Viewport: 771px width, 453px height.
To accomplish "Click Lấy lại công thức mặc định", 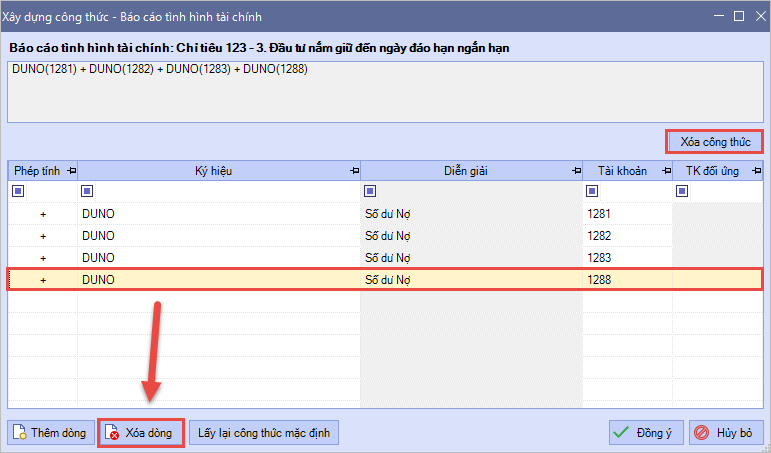I will (x=265, y=433).
